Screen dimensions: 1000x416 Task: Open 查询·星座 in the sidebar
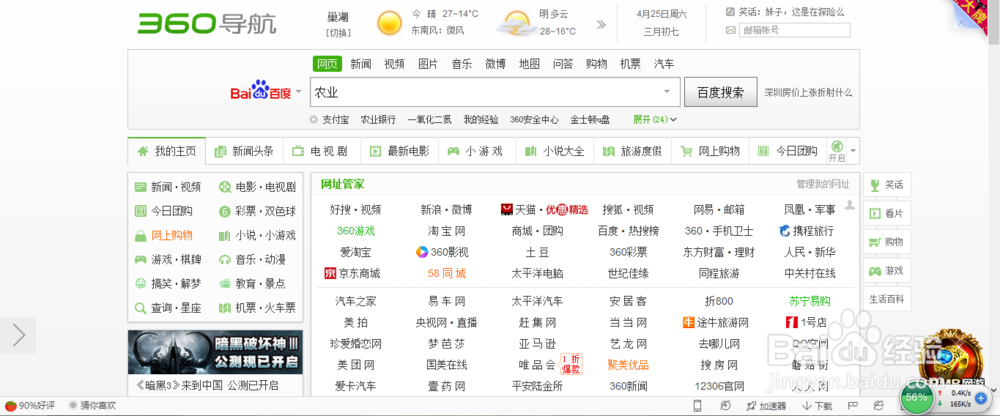point(168,308)
